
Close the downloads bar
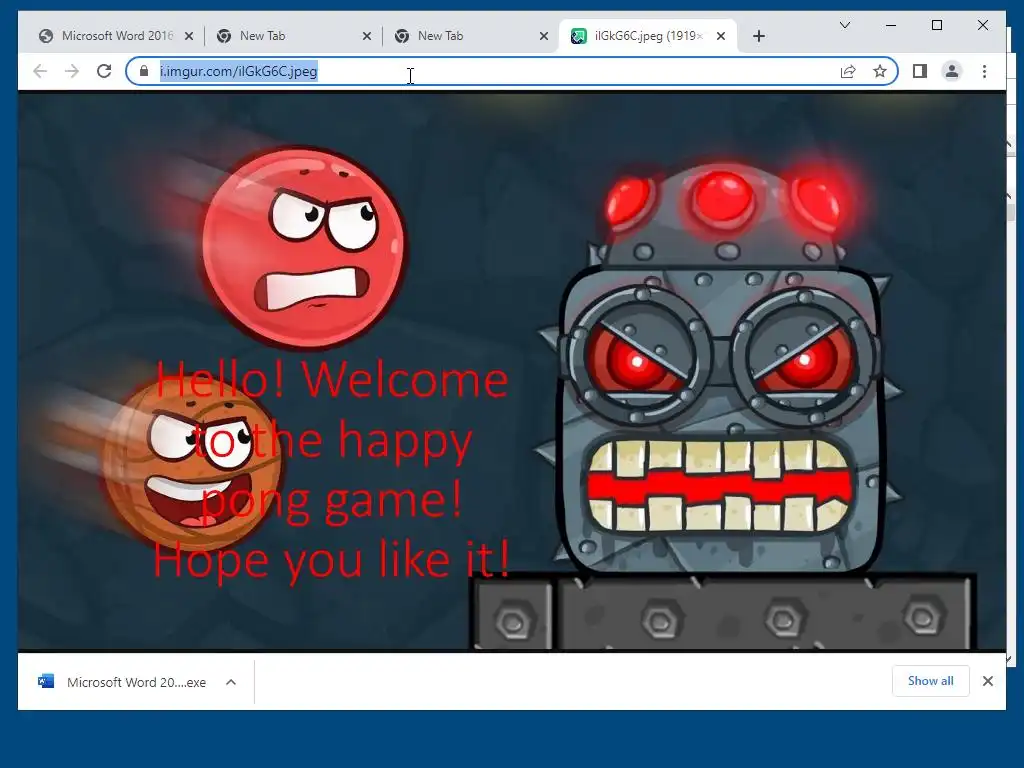[987, 681]
